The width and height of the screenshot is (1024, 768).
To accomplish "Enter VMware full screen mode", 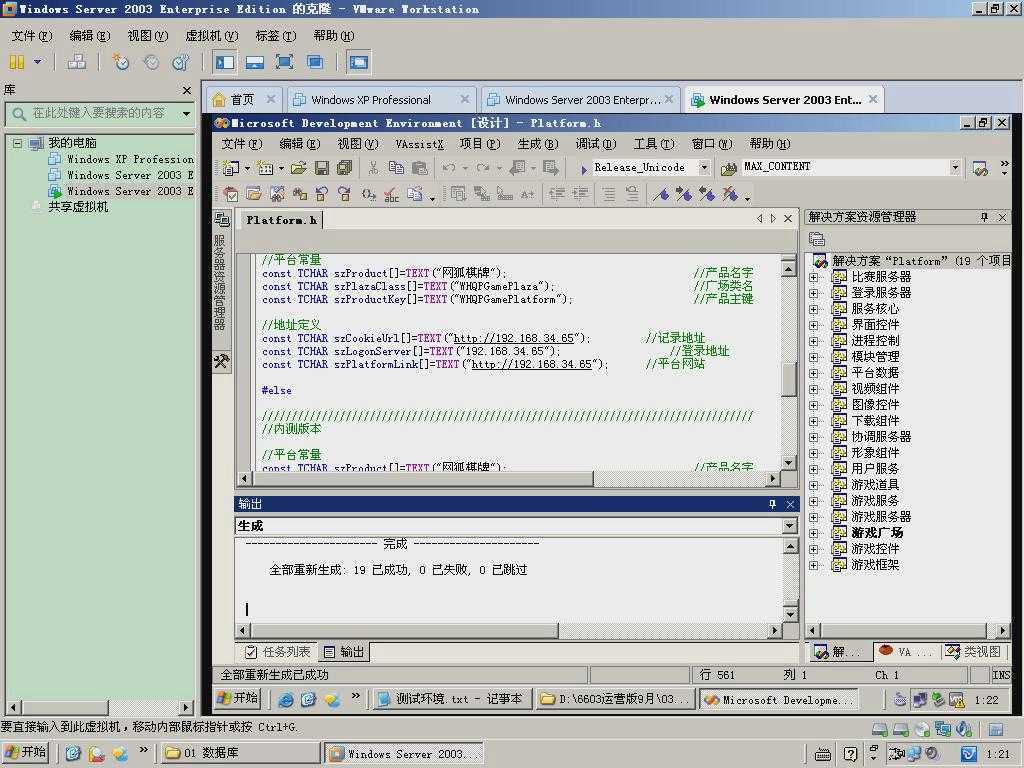I will point(285,62).
